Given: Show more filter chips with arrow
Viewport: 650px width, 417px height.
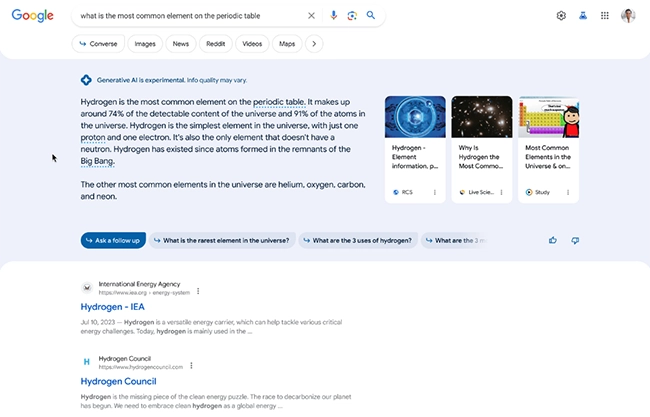Looking at the screenshot, I should pyautogui.click(x=314, y=44).
